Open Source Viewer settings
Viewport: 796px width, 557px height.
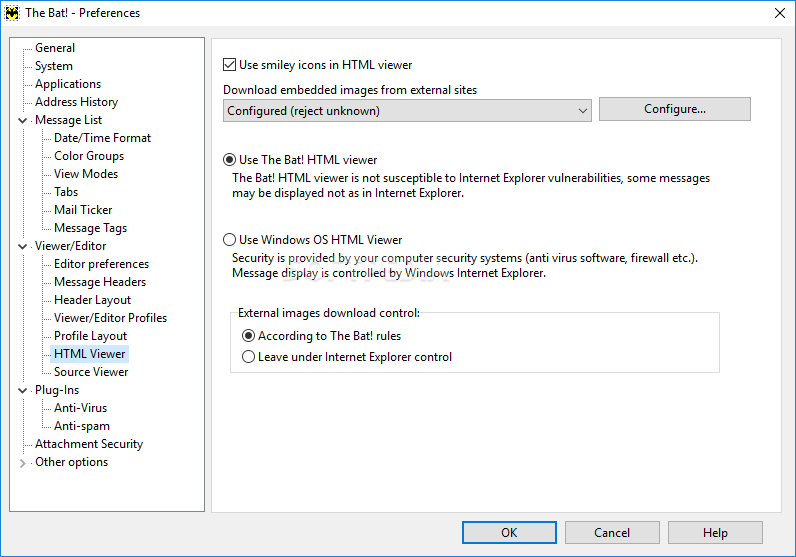pos(91,372)
